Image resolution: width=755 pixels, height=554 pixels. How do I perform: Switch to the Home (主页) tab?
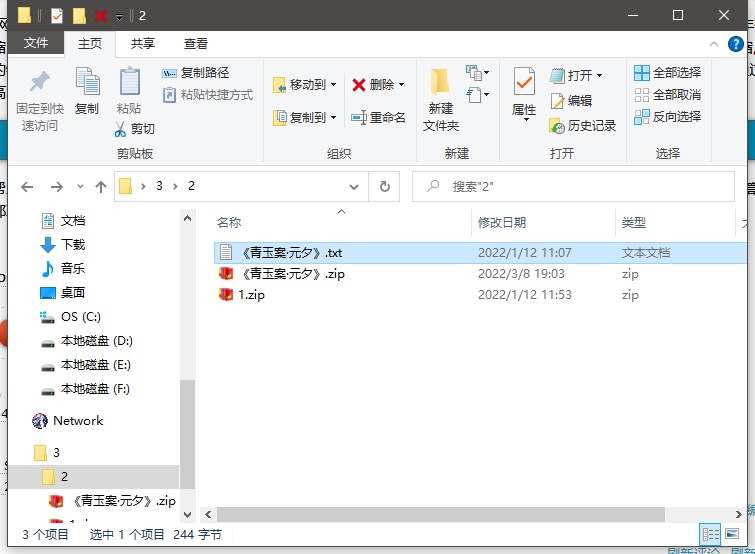pos(90,44)
